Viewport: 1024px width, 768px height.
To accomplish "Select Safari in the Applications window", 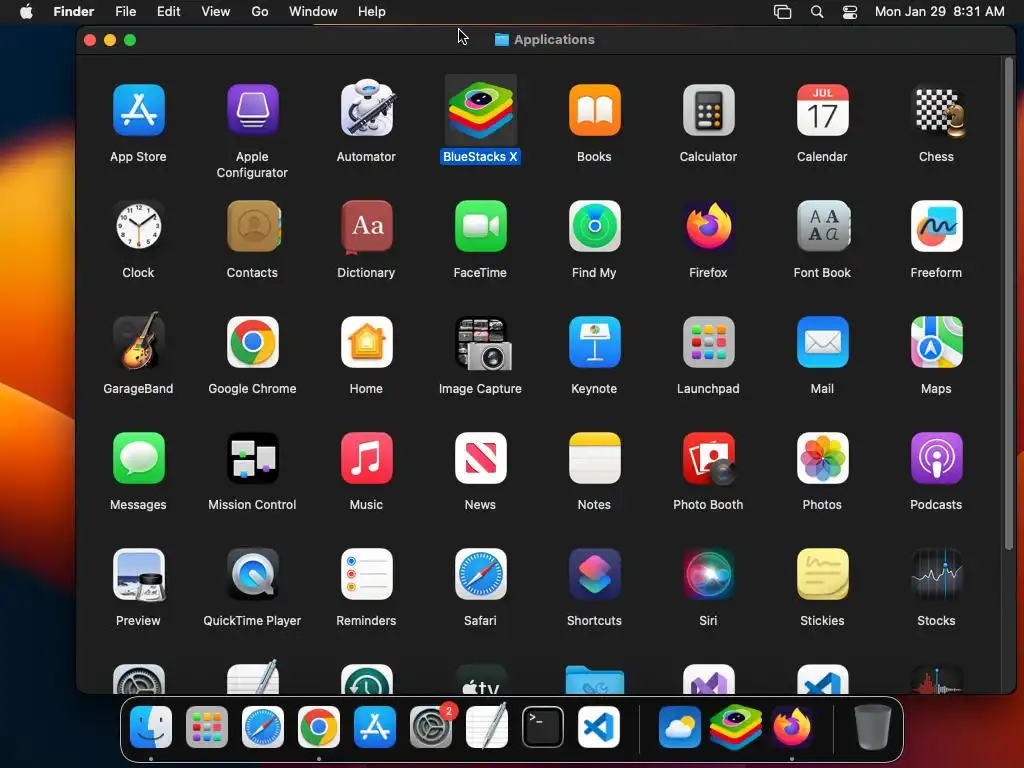I will click(480, 574).
